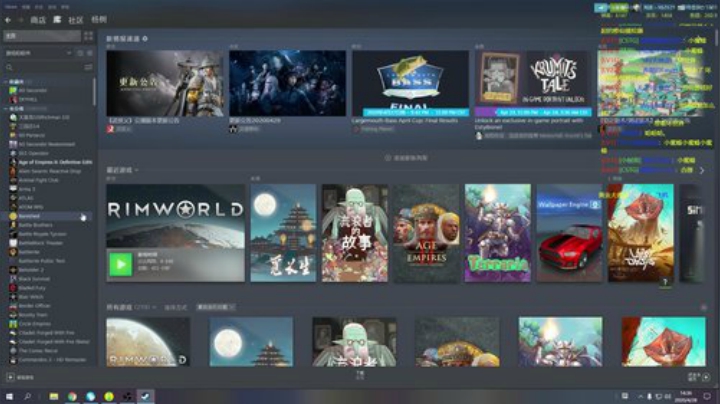This screenshot has width=720, height=404.
Task: Open the Bass Final tournament news thumbnail
Action: point(411,83)
